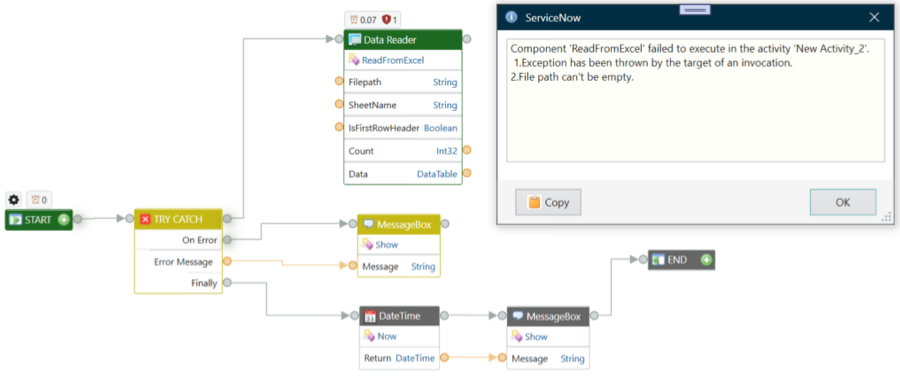Click the gray MessageBox Message input port
Screen dimensions: 900x377
502,358
